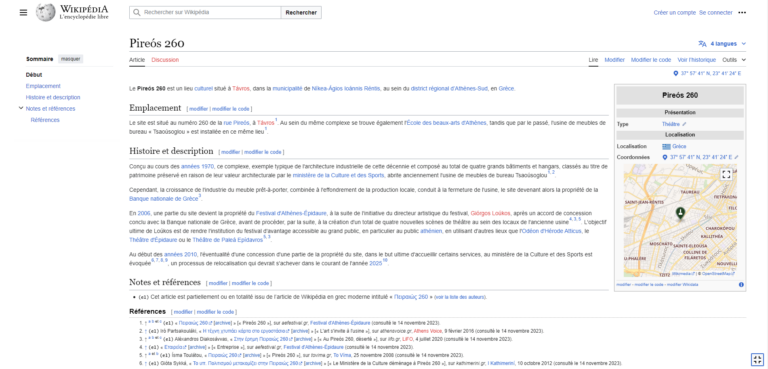The height and width of the screenshot is (369, 768).
Task: Open the three-dot personal tools menu
Action: [x=742, y=13]
